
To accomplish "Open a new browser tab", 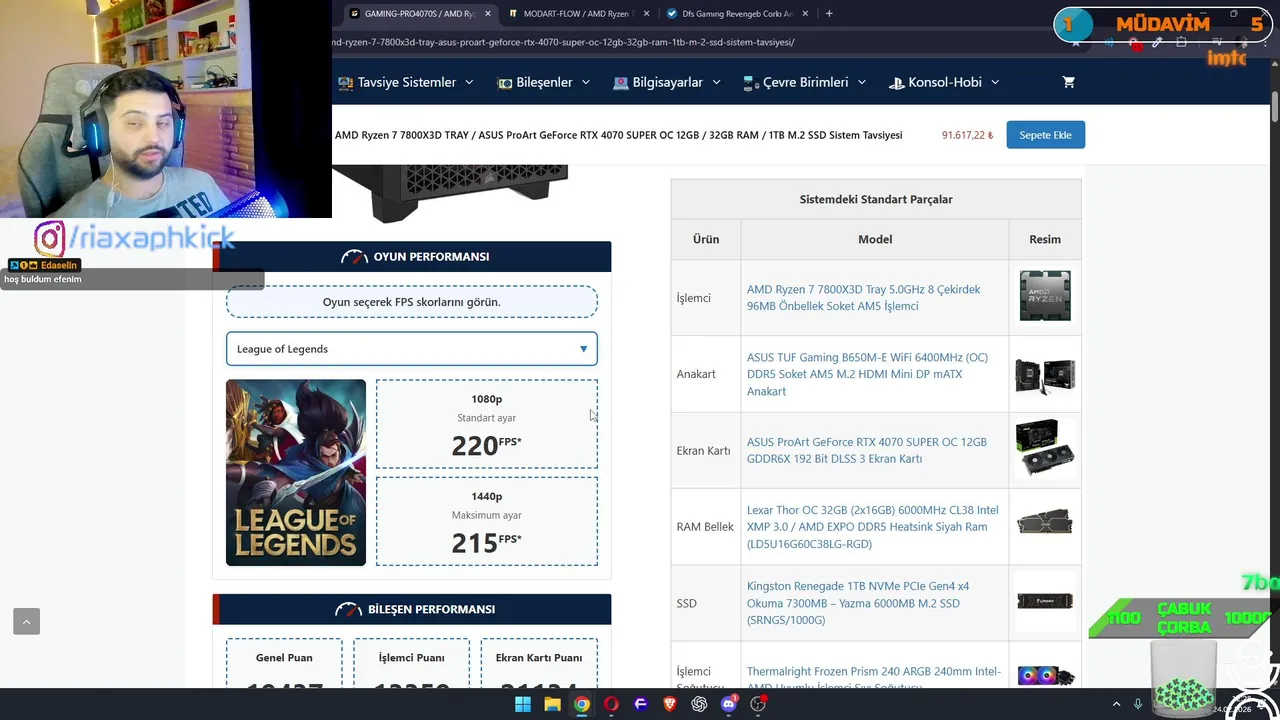I will (829, 14).
